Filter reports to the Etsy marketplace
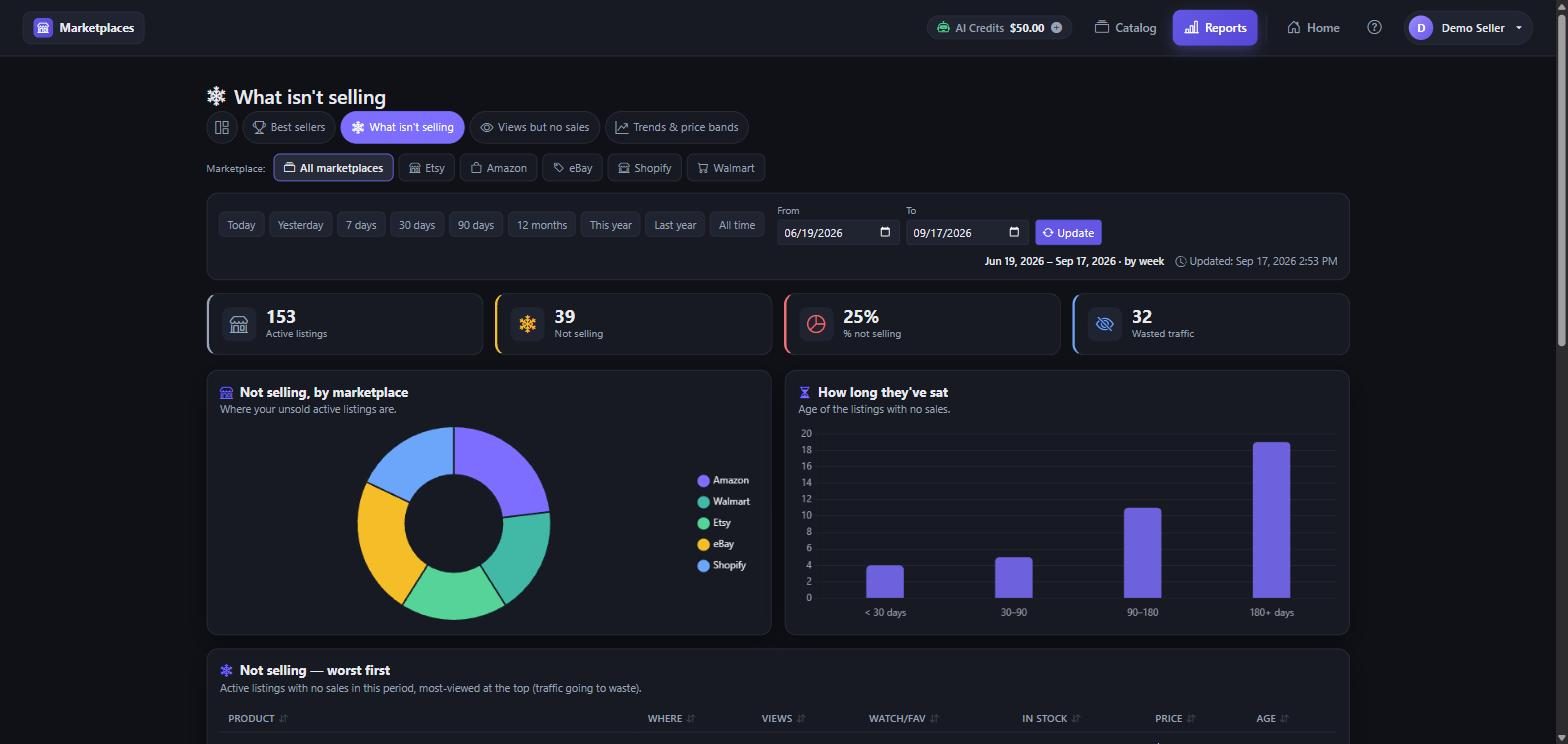The image size is (1568, 744). pyautogui.click(x=427, y=168)
